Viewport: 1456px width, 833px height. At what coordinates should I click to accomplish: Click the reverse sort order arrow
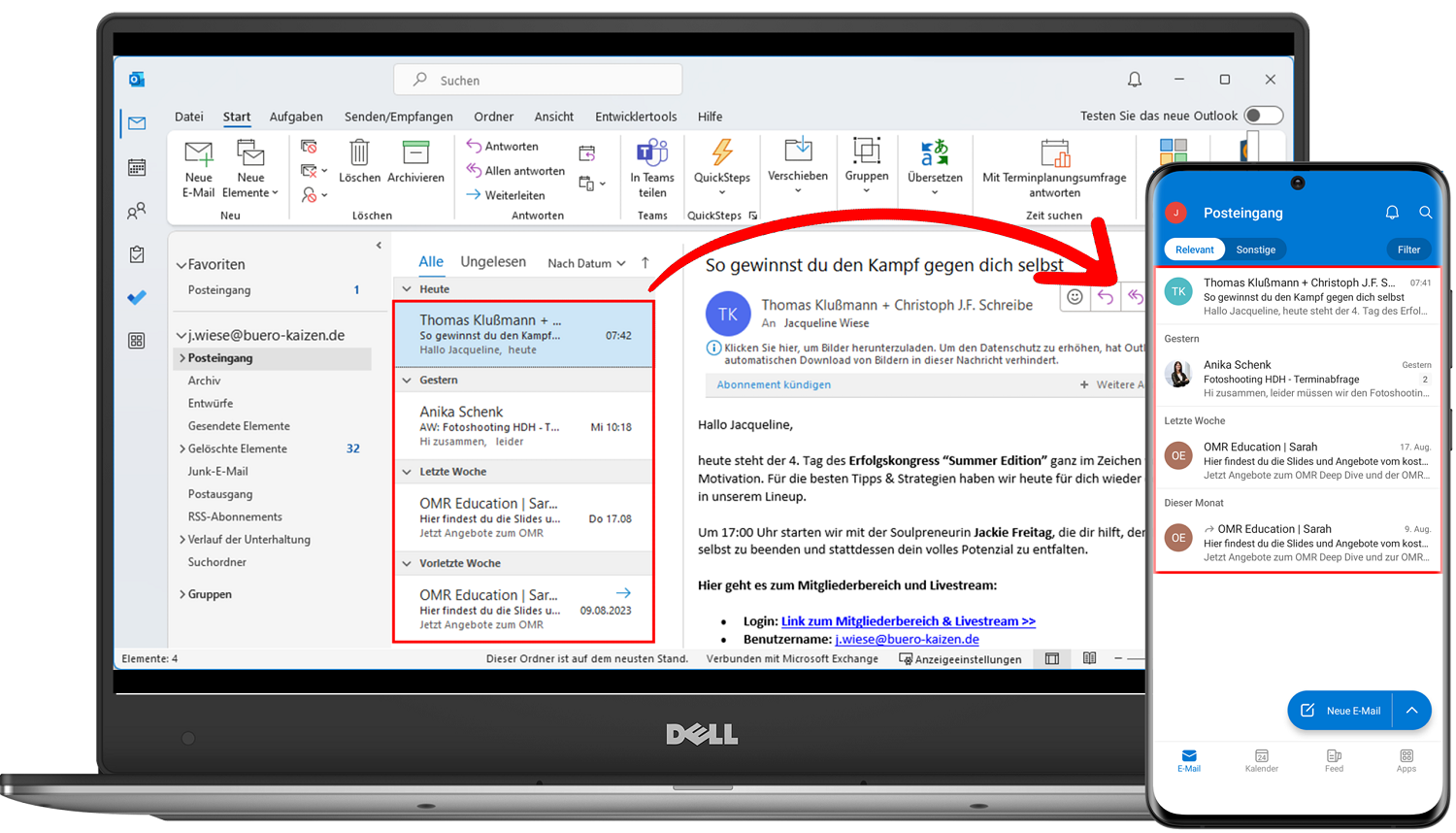645,262
